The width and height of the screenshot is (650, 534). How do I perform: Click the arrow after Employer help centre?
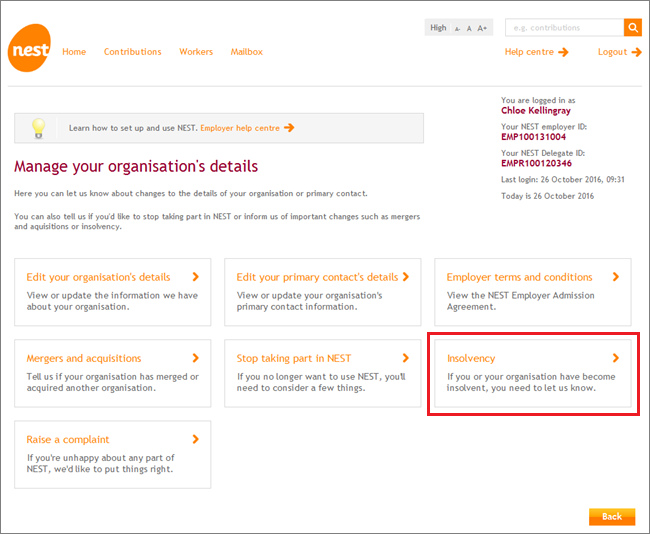coord(289,128)
